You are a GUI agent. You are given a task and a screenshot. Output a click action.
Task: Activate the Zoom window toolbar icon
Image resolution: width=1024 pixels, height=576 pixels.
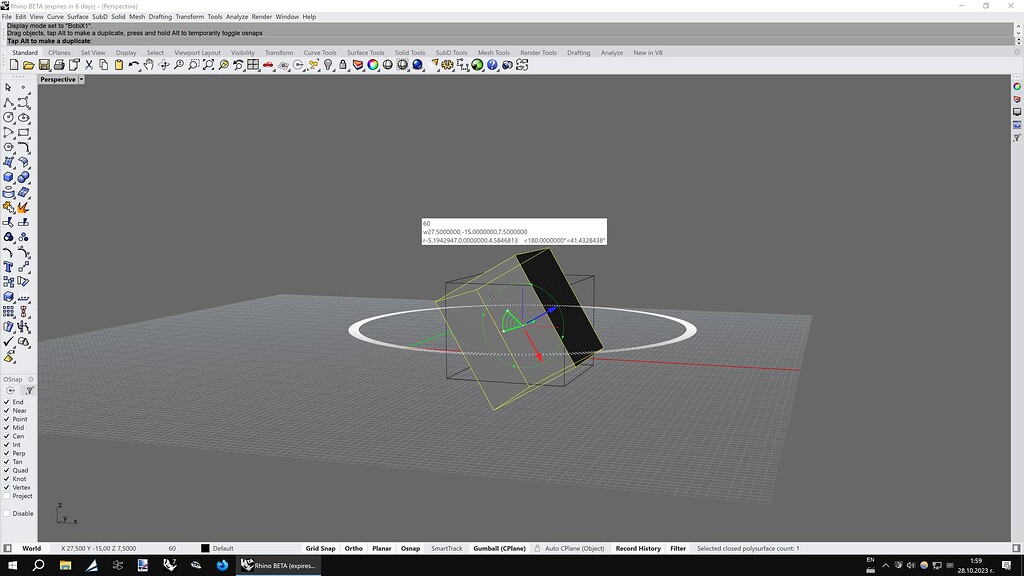(195, 65)
